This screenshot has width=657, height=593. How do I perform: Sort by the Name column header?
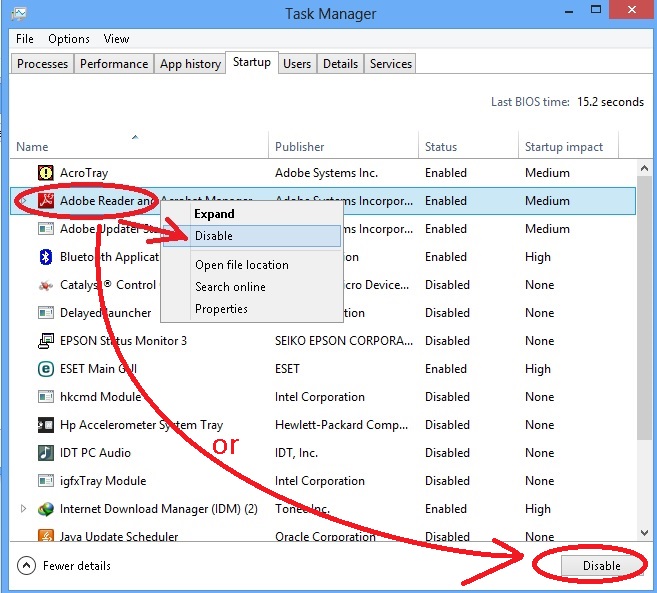139,147
